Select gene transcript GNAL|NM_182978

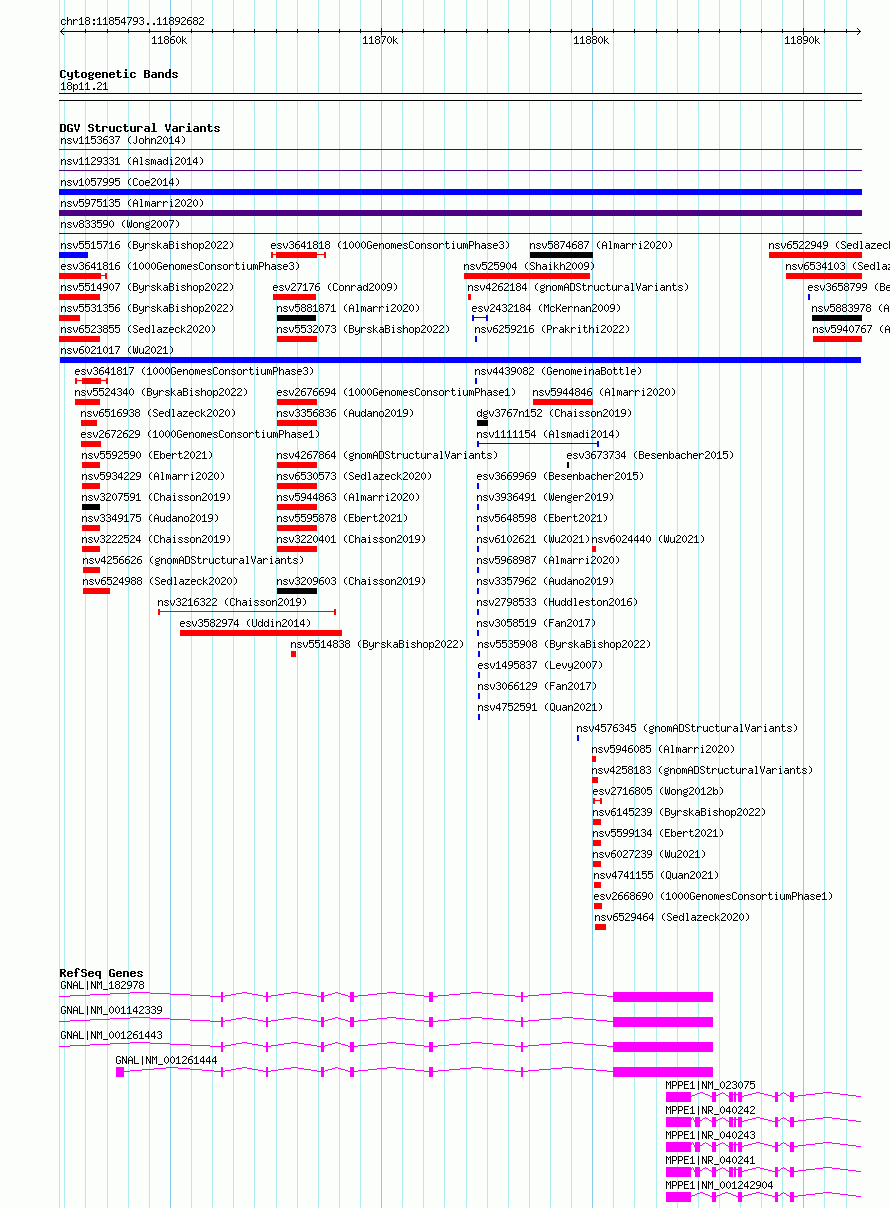[x=102, y=986]
